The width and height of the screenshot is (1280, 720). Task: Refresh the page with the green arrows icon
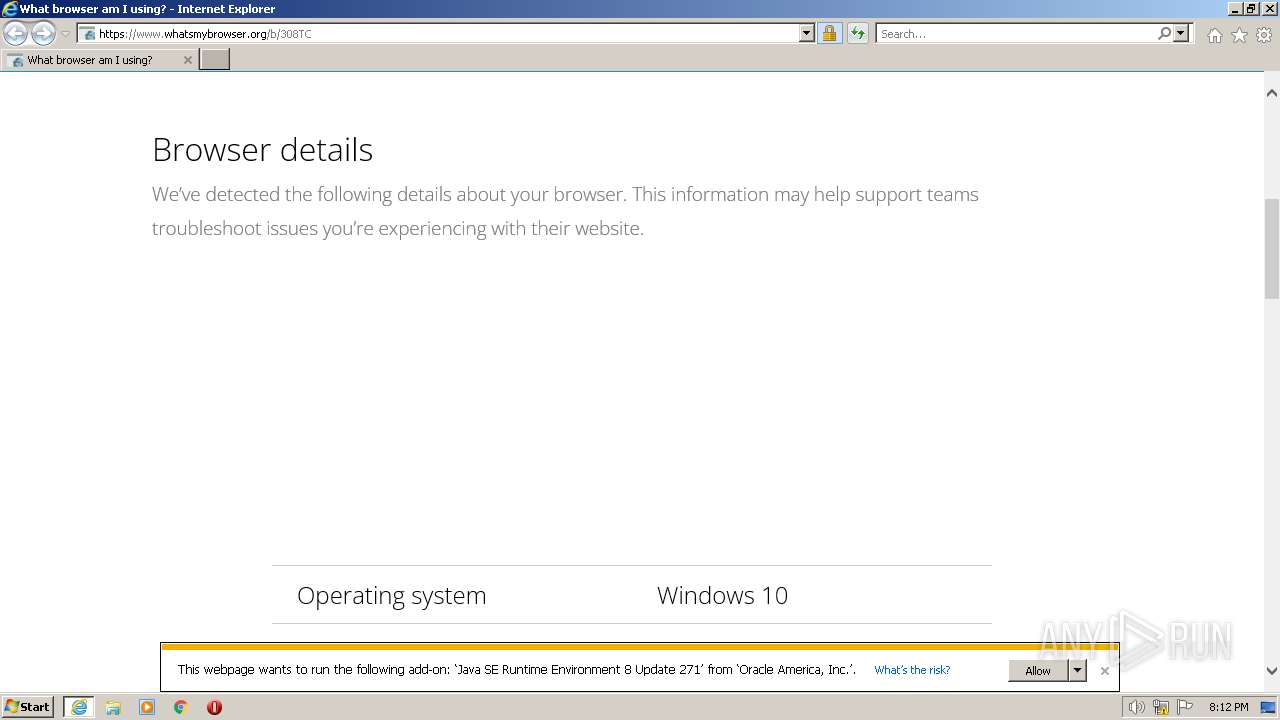click(858, 34)
